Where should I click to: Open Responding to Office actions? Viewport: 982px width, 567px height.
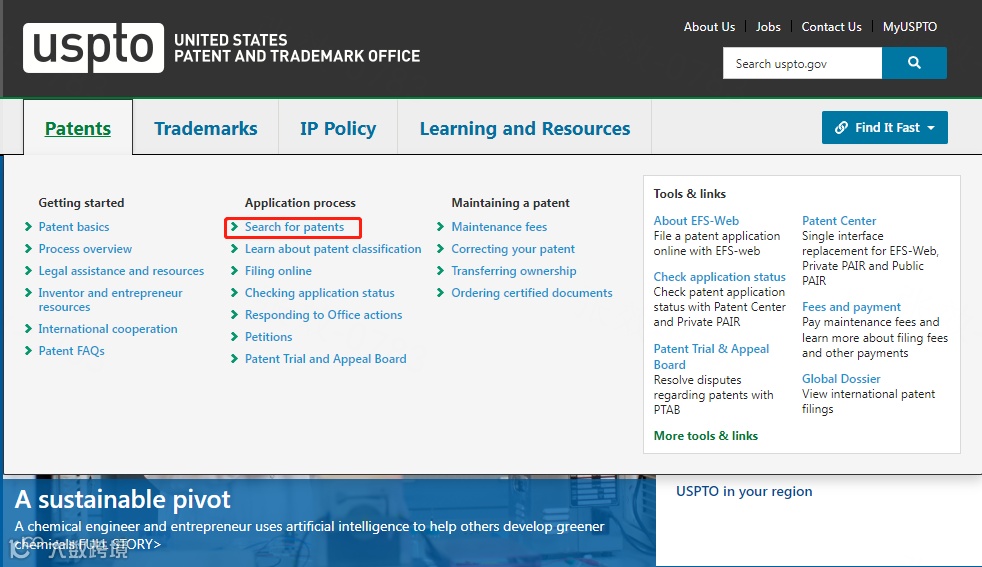click(323, 315)
